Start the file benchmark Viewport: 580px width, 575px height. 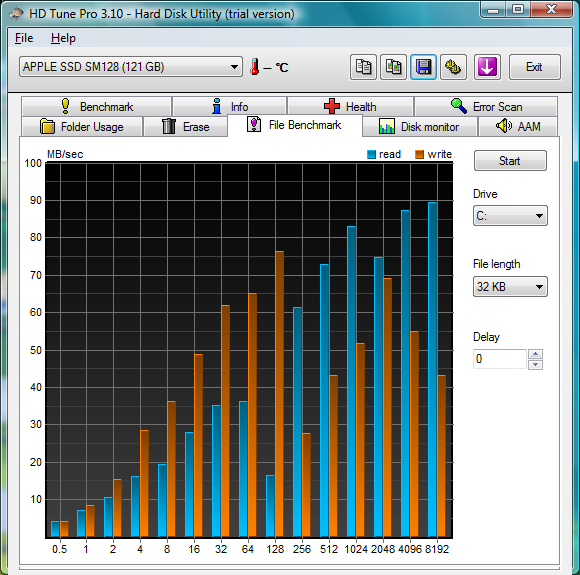[510, 161]
